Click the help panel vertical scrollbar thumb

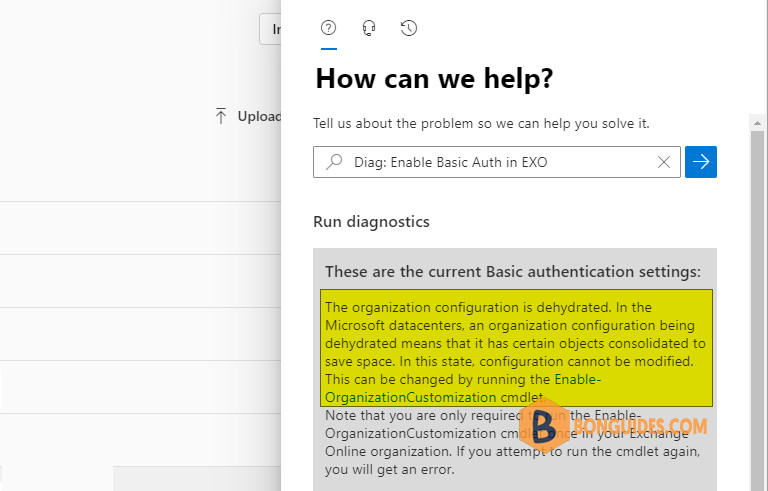coord(757,309)
